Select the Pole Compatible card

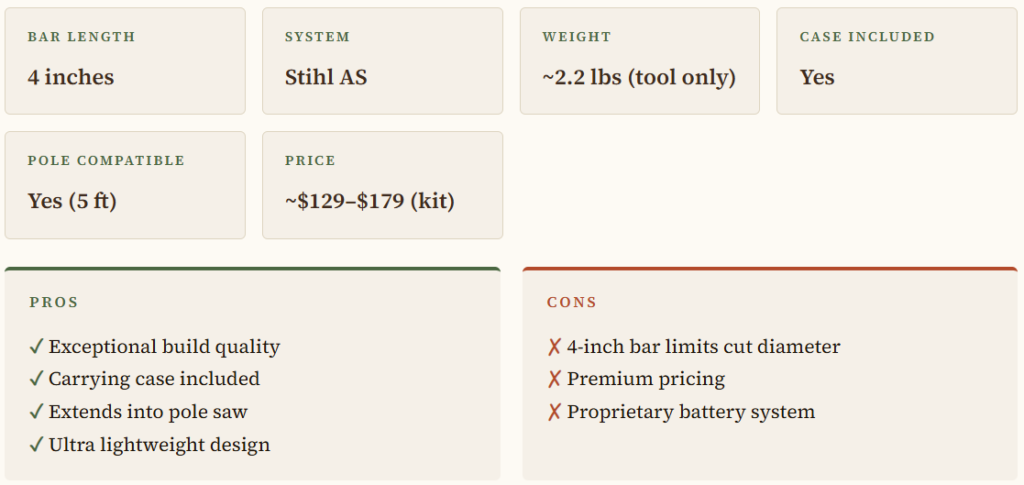coord(125,185)
